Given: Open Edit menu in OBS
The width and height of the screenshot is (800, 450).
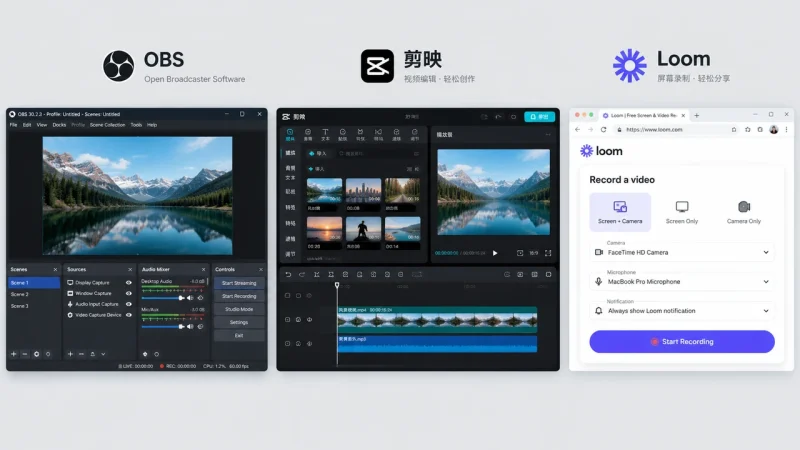Looking at the screenshot, I should 27,125.
